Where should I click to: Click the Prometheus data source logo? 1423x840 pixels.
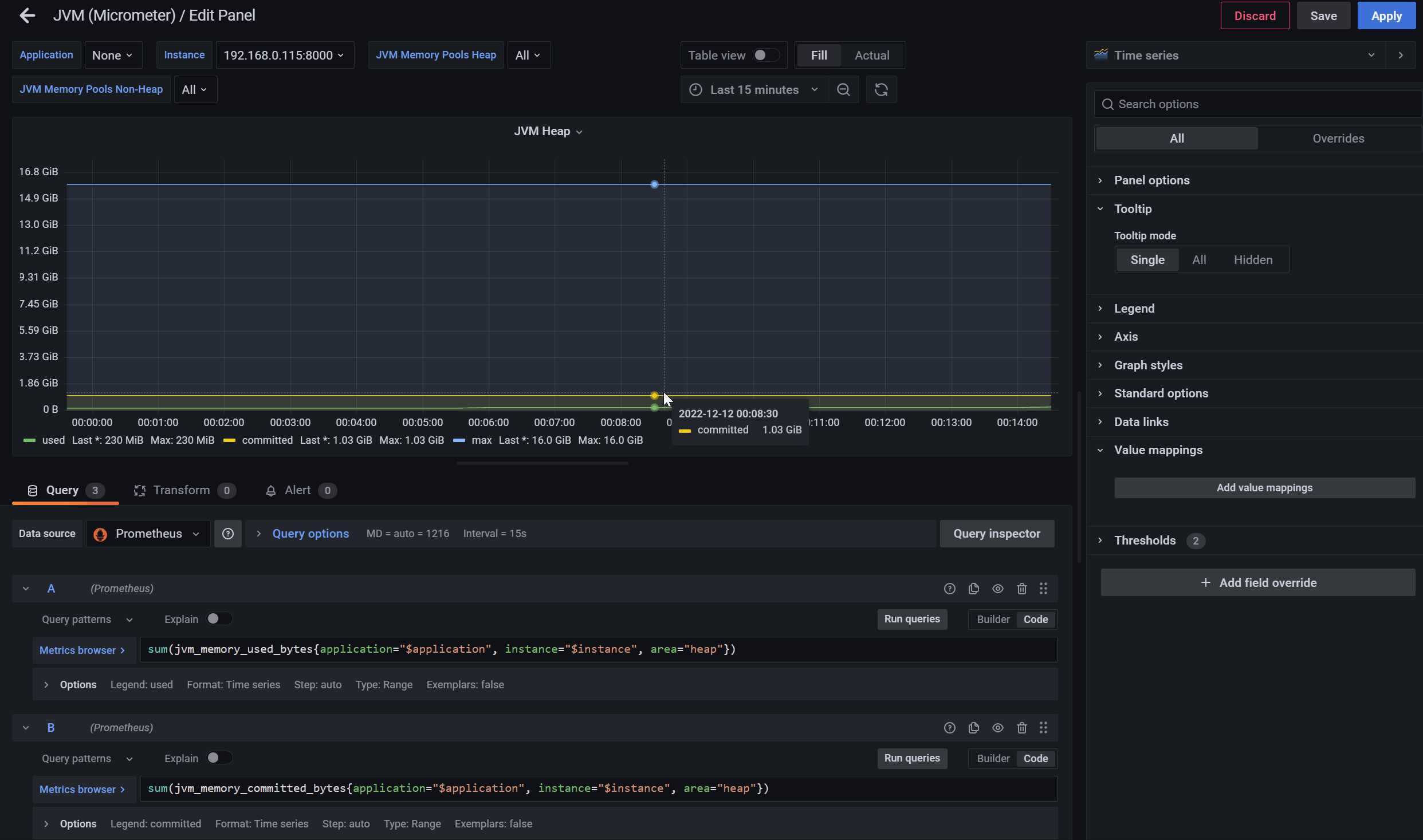point(100,534)
